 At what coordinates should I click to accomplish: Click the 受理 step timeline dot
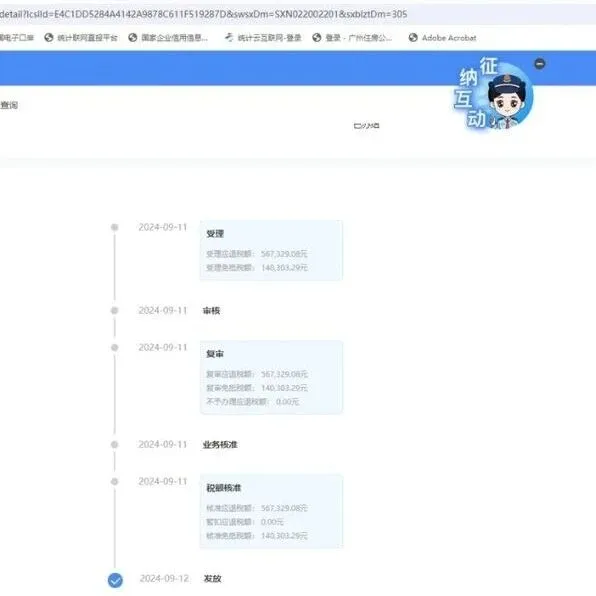pos(114,227)
